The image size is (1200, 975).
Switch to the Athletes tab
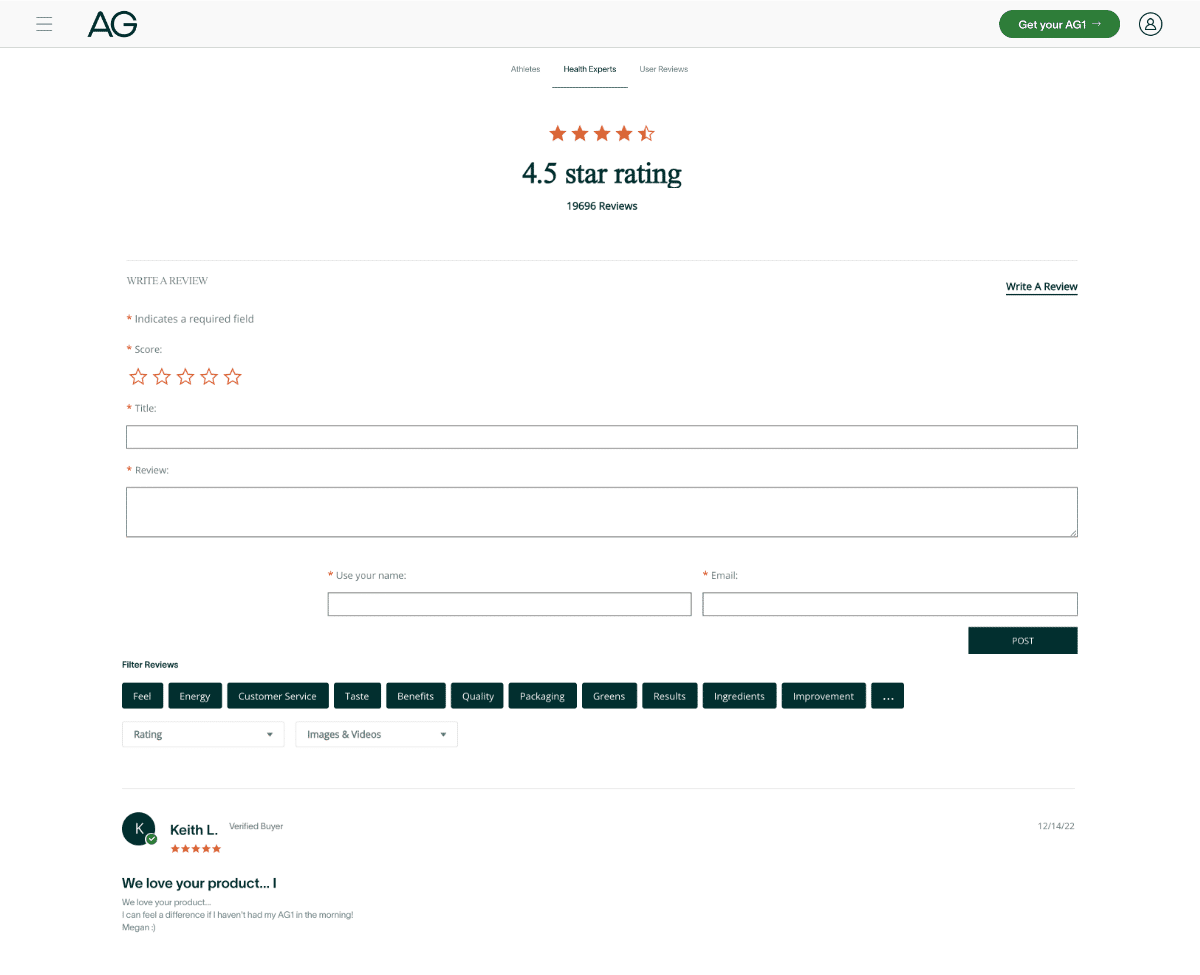point(525,69)
